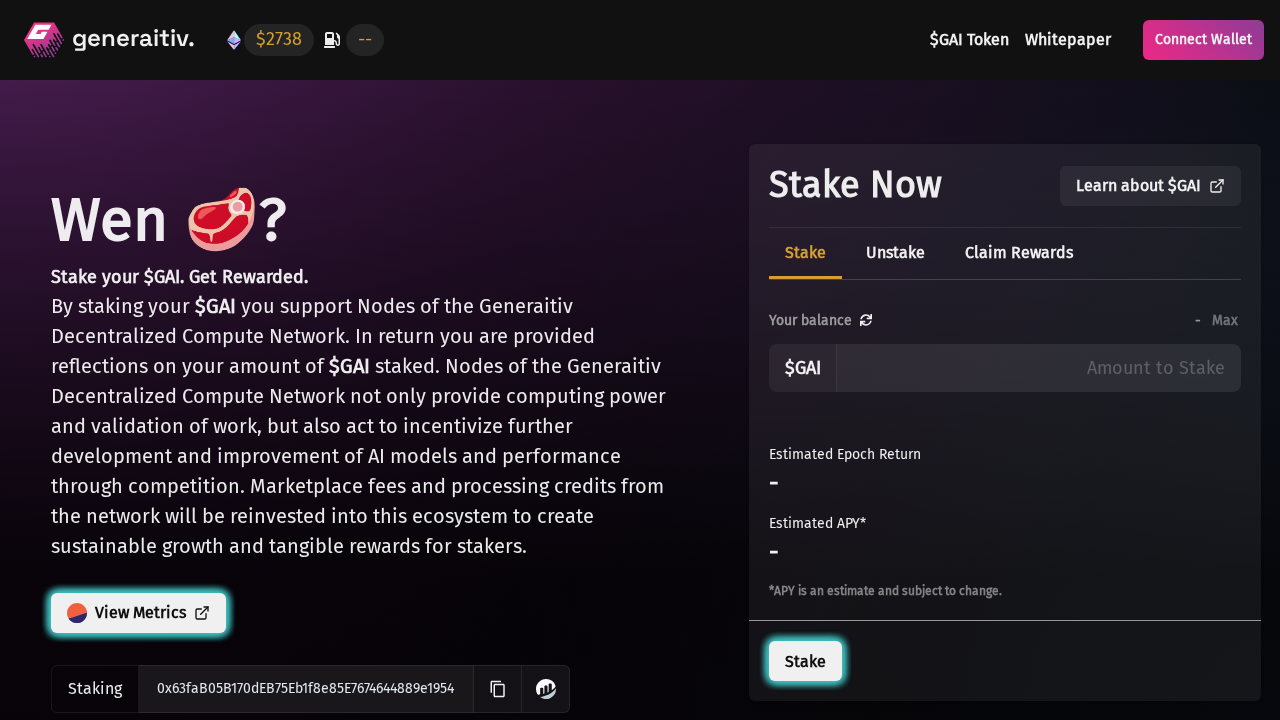
Task: Navigate to the $GAI Token page
Action: pos(969,39)
